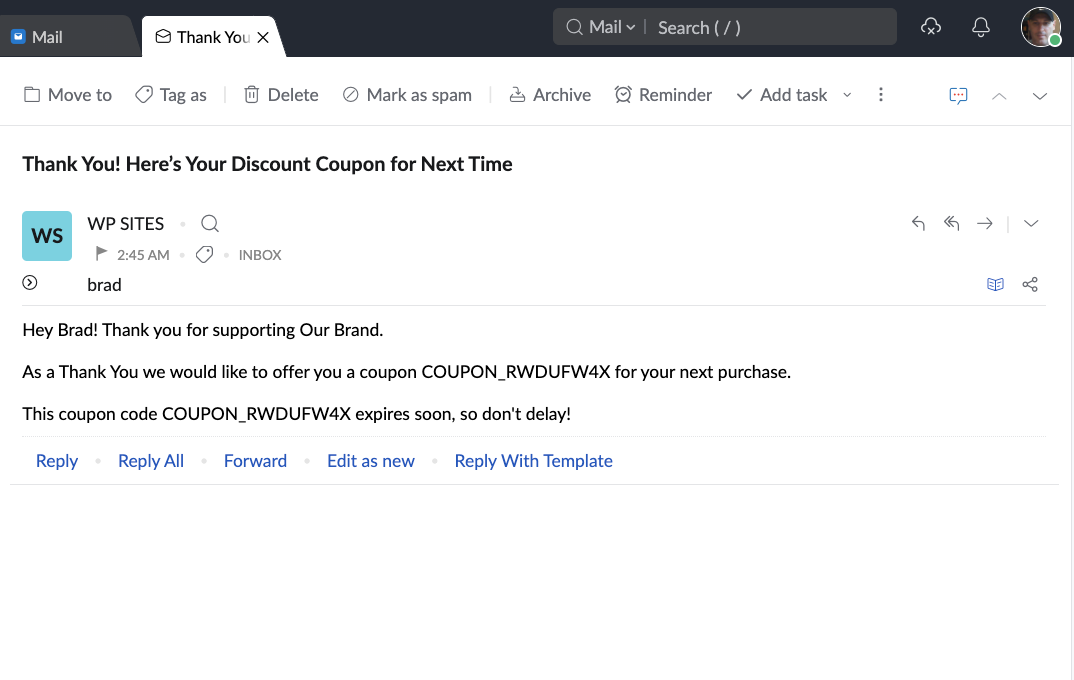The width and height of the screenshot is (1074, 680).
Task: Search emails from WP SITES sender
Action: (210, 224)
